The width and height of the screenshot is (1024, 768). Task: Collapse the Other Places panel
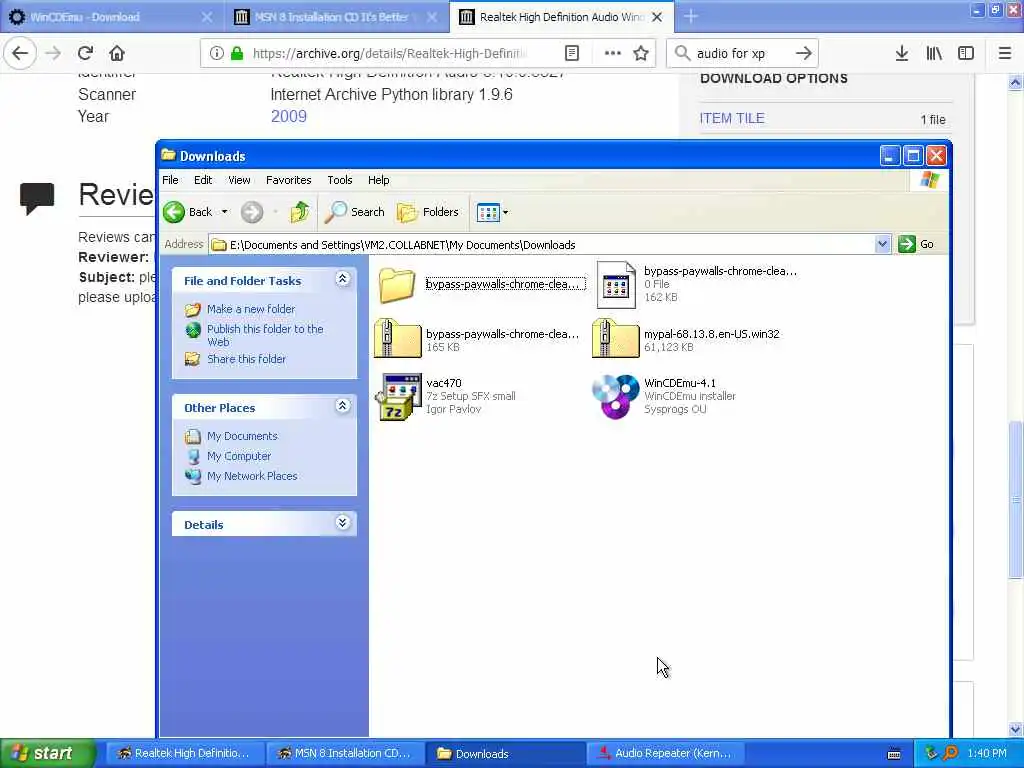342,406
